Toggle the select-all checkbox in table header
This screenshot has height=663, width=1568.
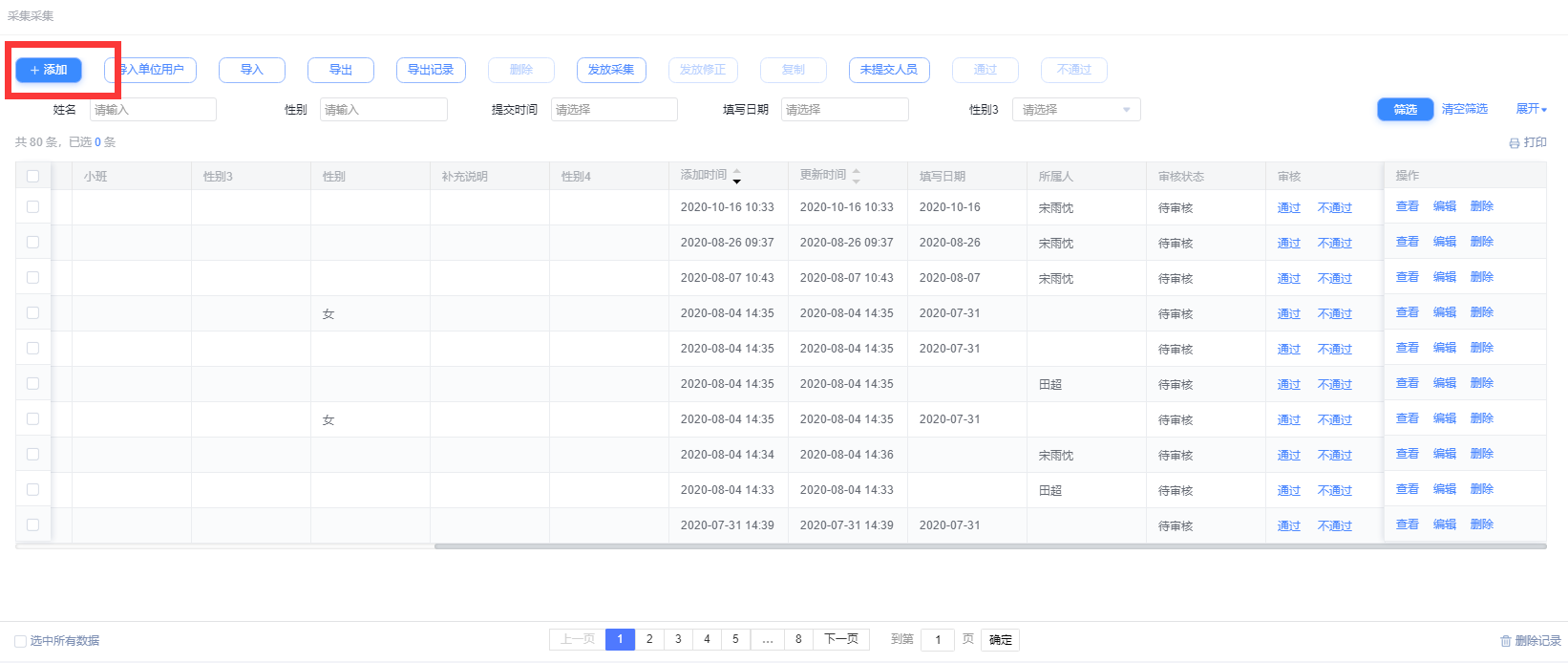click(x=33, y=176)
